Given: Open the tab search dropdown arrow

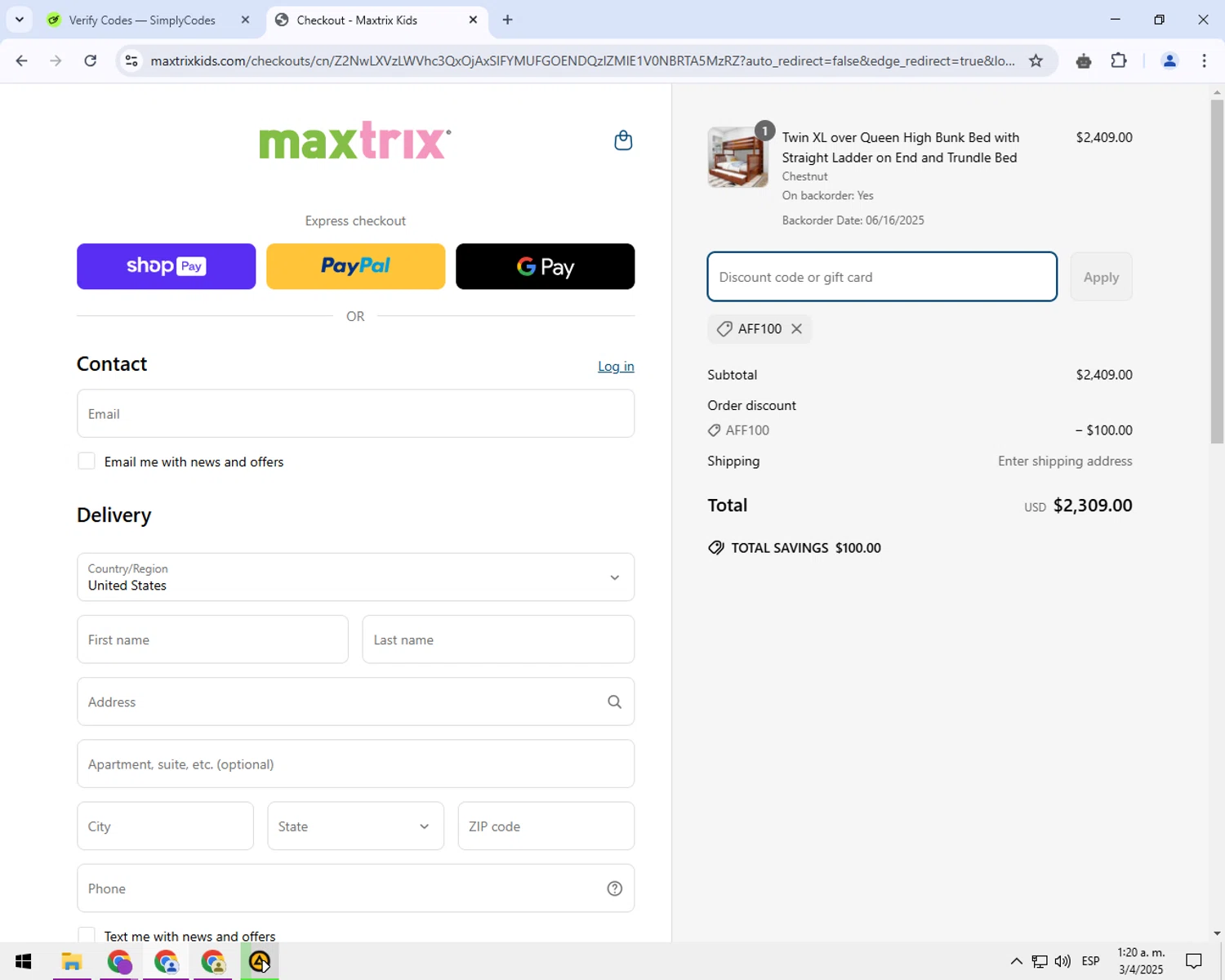Looking at the screenshot, I should pyautogui.click(x=19, y=20).
